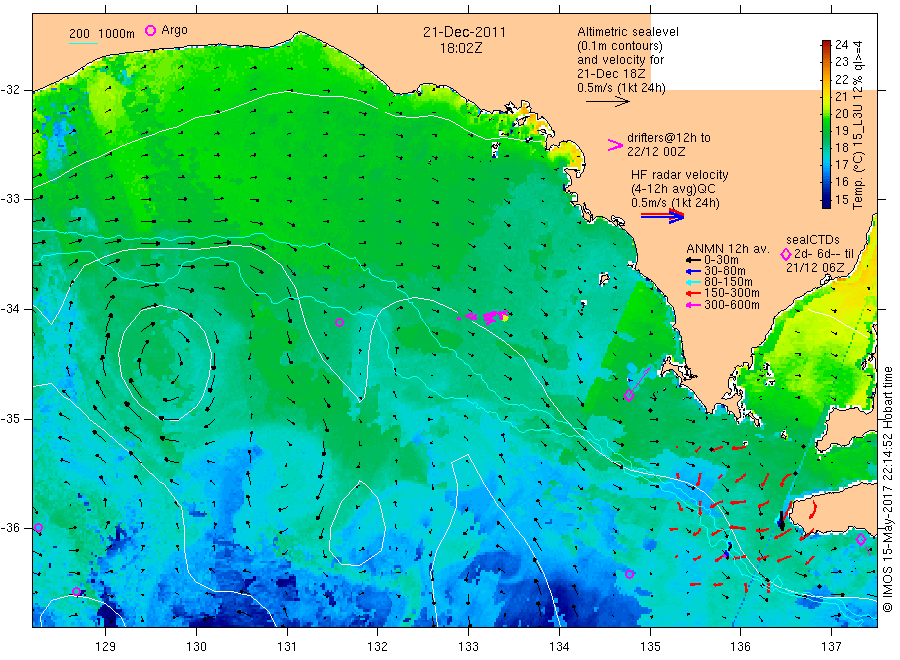This screenshot has width=900, height=660.
Task: Click the magenta 300-600m ANMN arrow
Action: coord(693,305)
